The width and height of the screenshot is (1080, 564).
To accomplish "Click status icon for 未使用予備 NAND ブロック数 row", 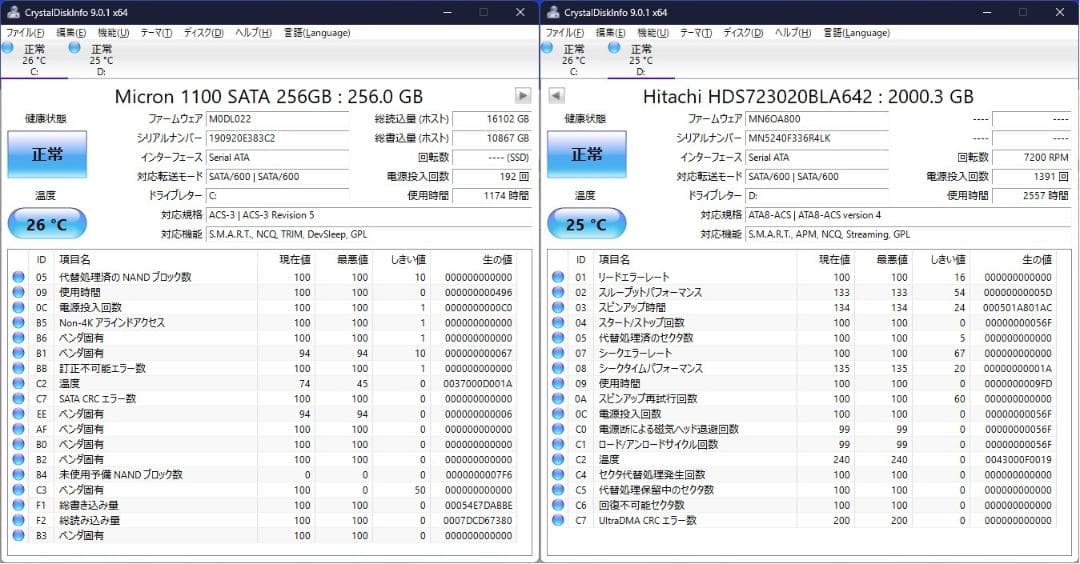I will [19, 474].
